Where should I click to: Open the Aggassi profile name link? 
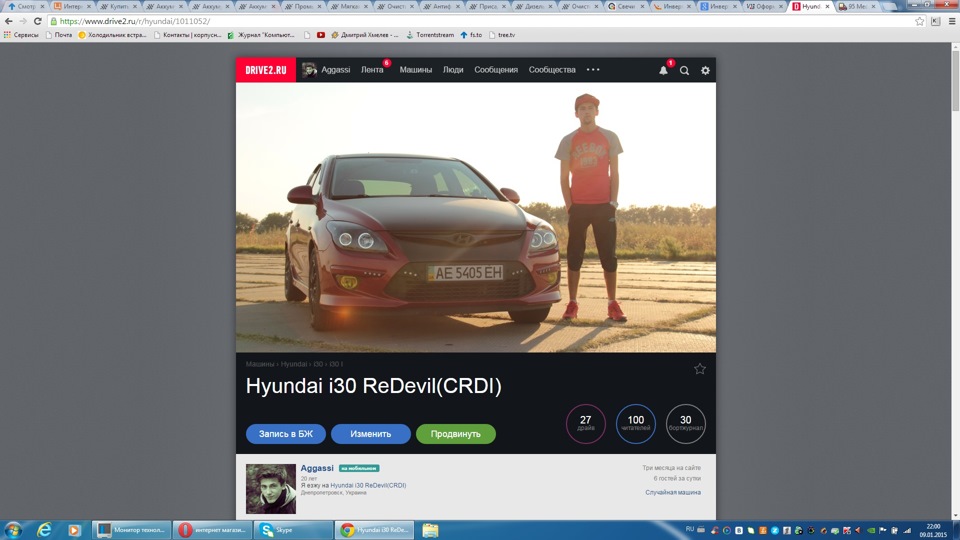pos(317,468)
